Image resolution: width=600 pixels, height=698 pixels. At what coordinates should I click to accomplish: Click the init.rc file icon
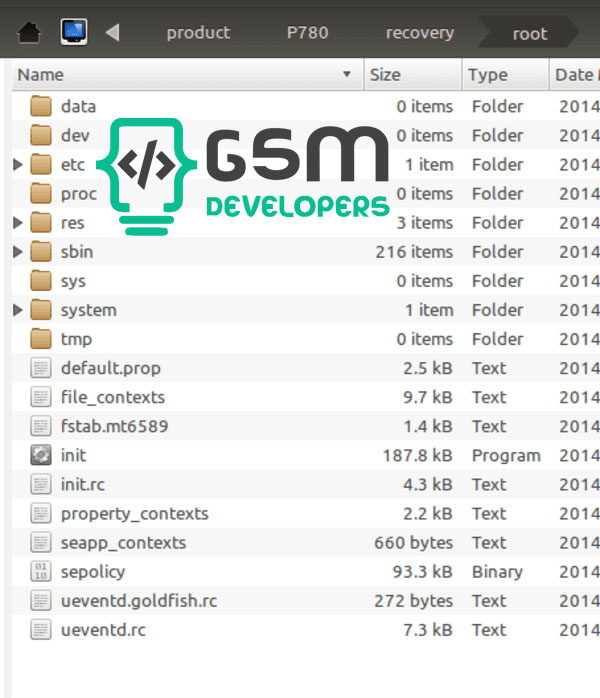41,484
